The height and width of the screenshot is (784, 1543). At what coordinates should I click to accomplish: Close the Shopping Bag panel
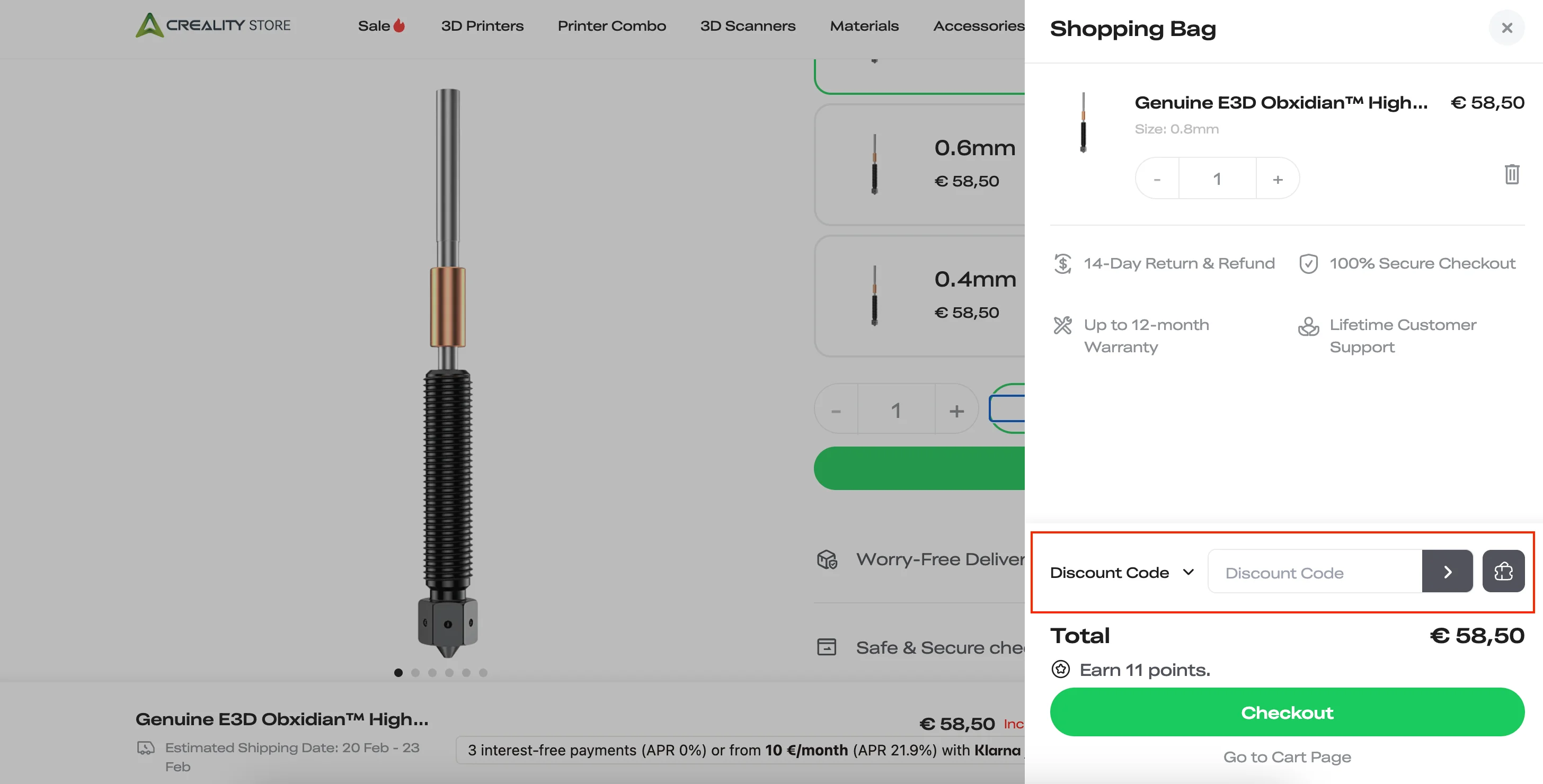(x=1506, y=28)
